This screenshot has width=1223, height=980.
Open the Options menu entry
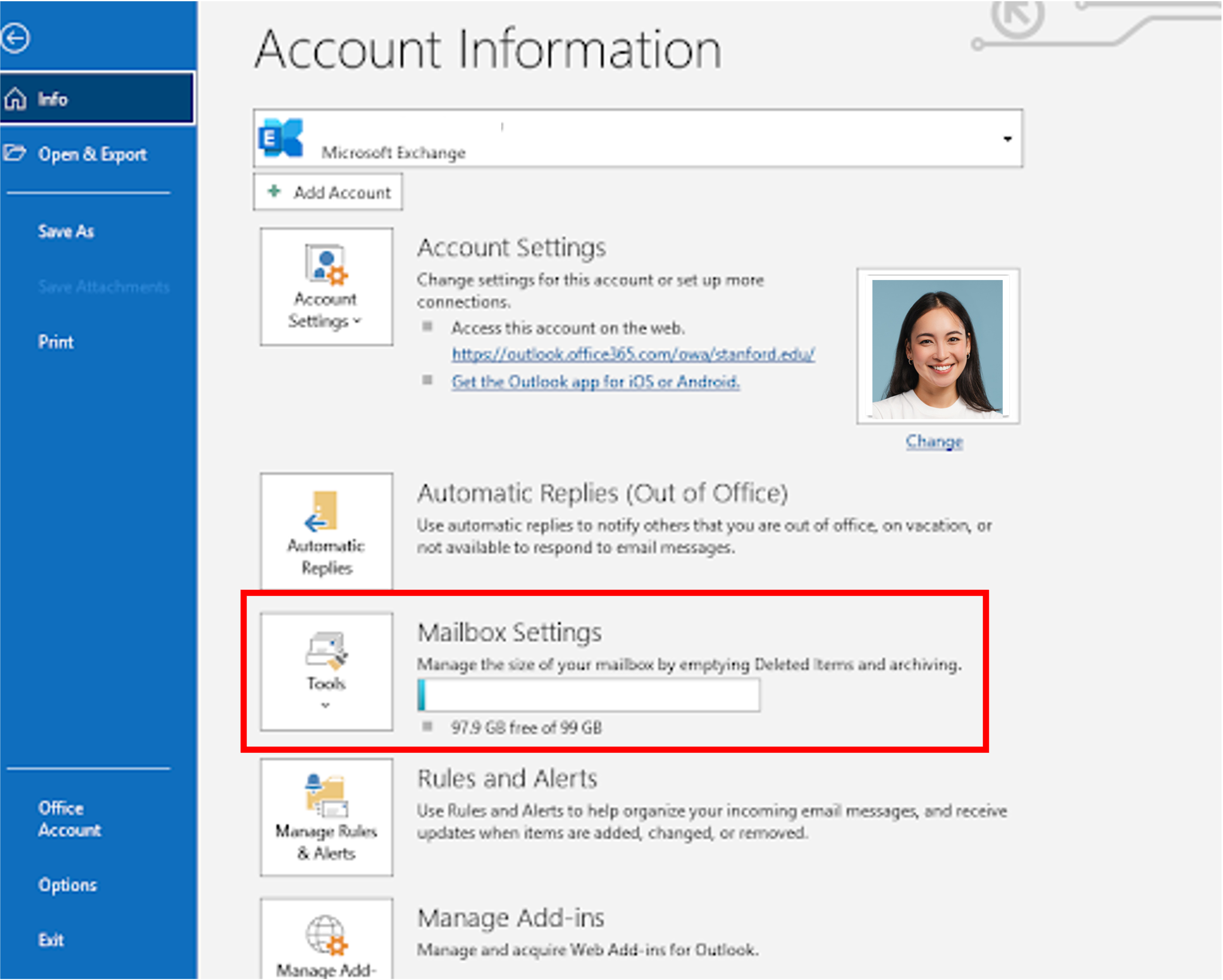pos(68,885)
